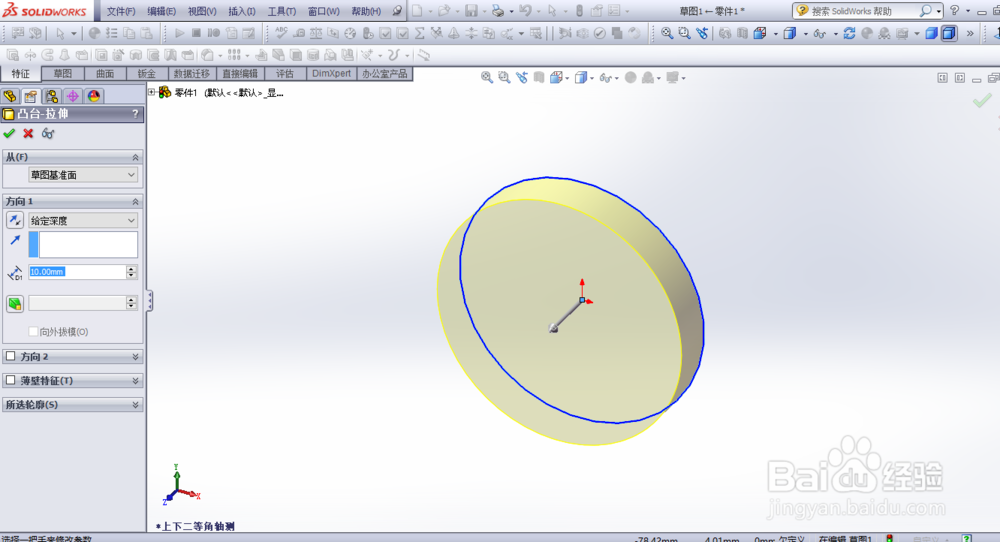
Task: Click the draft on/off button
Action: point(15,304)
